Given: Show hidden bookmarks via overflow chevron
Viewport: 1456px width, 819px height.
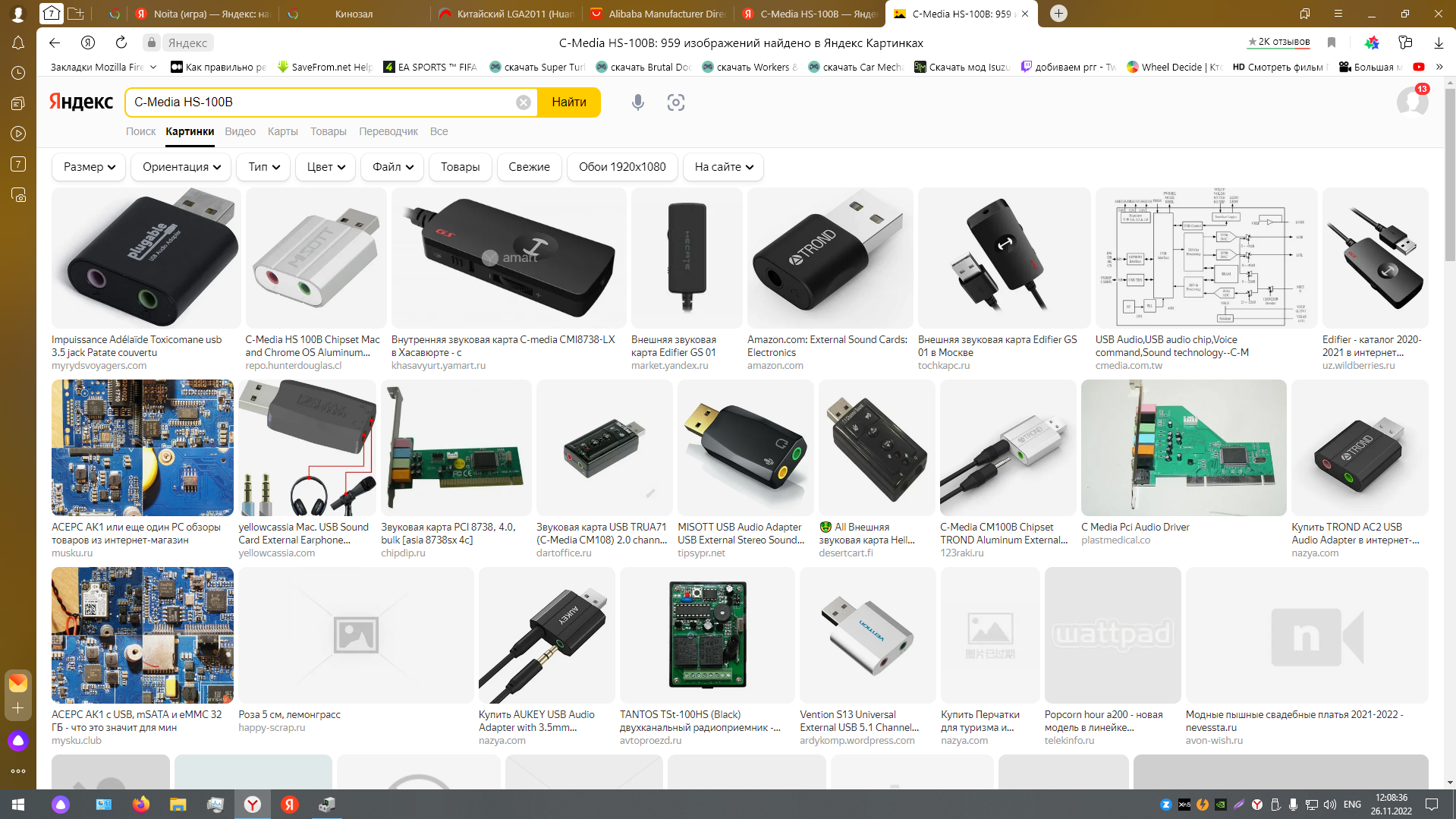Looking at the screenshot, I should [x=1439, y=67].
